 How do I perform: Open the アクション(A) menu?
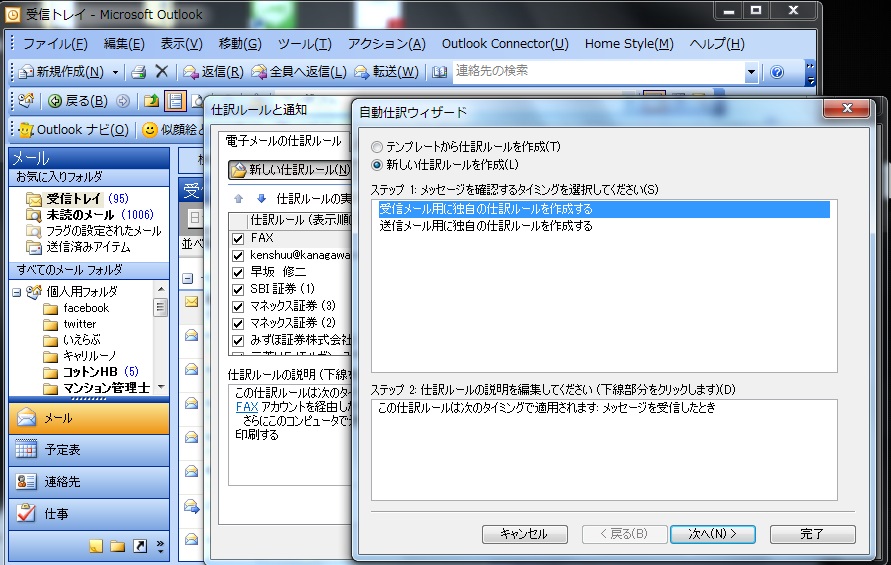[x=386, y=44]
